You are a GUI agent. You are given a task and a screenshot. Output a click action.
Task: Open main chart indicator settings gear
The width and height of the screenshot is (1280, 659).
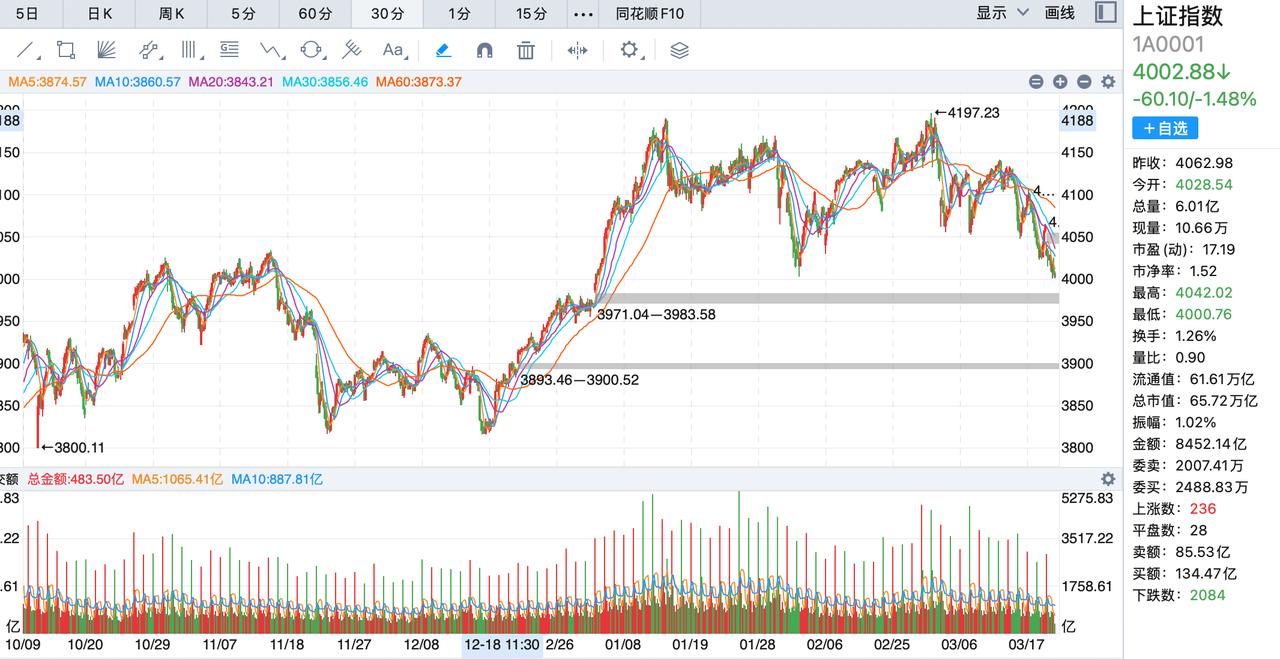[1107, 82]
